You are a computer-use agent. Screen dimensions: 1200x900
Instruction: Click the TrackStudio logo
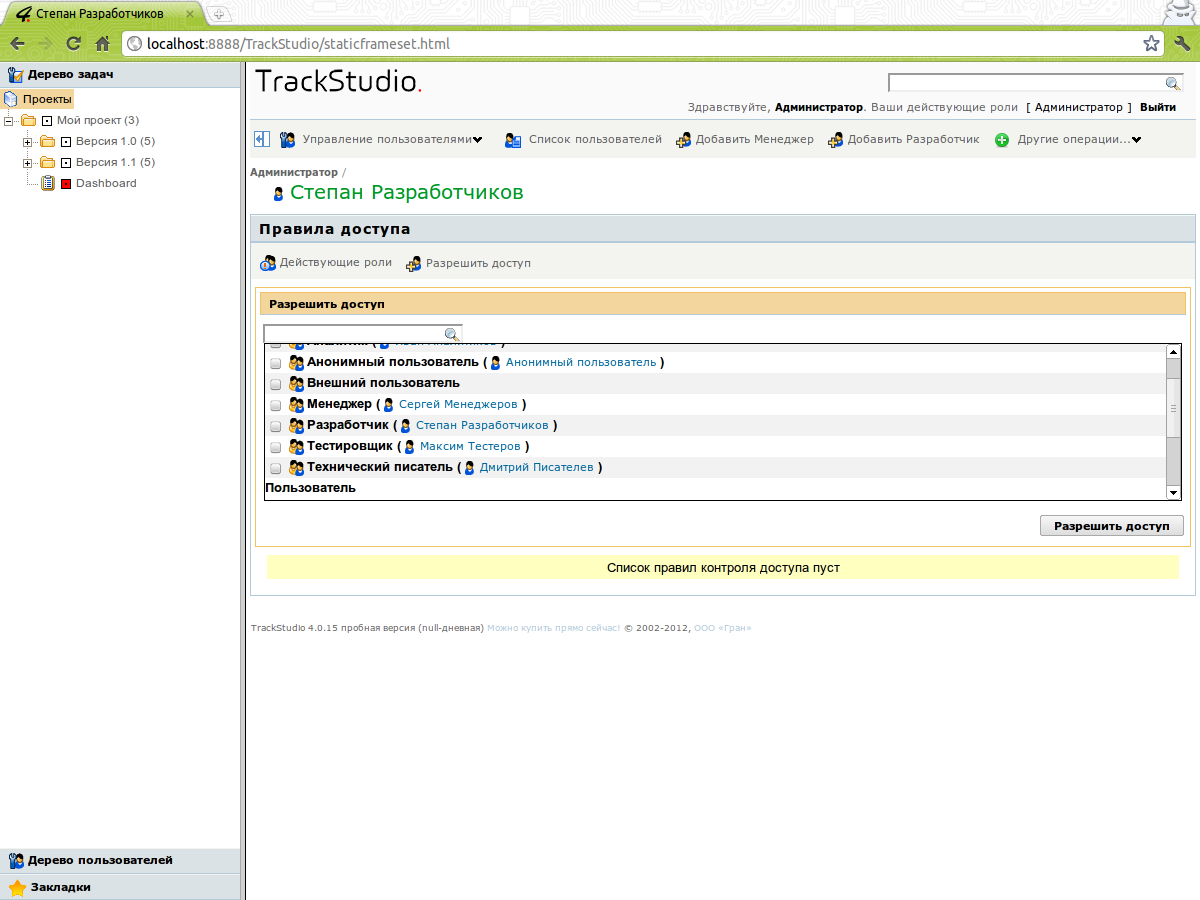pyautogui.click(x=339, y=81)
